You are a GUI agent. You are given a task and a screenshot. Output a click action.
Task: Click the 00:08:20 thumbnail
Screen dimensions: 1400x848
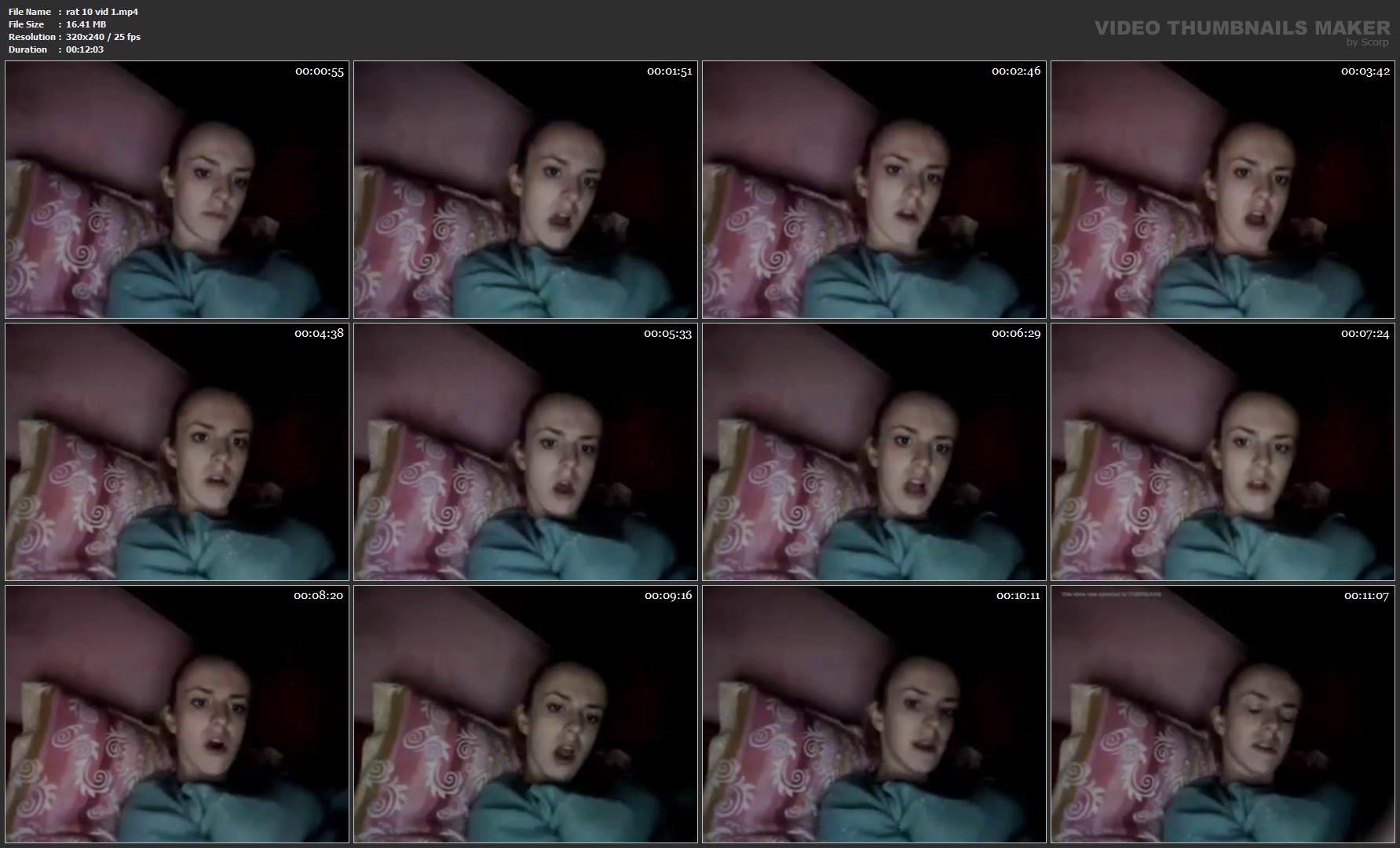click(x=177, y=714)
